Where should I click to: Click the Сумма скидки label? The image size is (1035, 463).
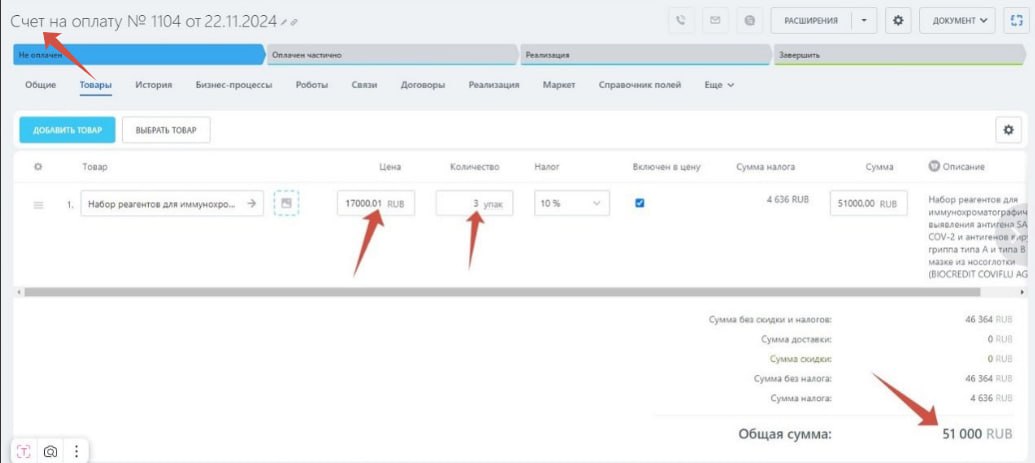[801, 359]
